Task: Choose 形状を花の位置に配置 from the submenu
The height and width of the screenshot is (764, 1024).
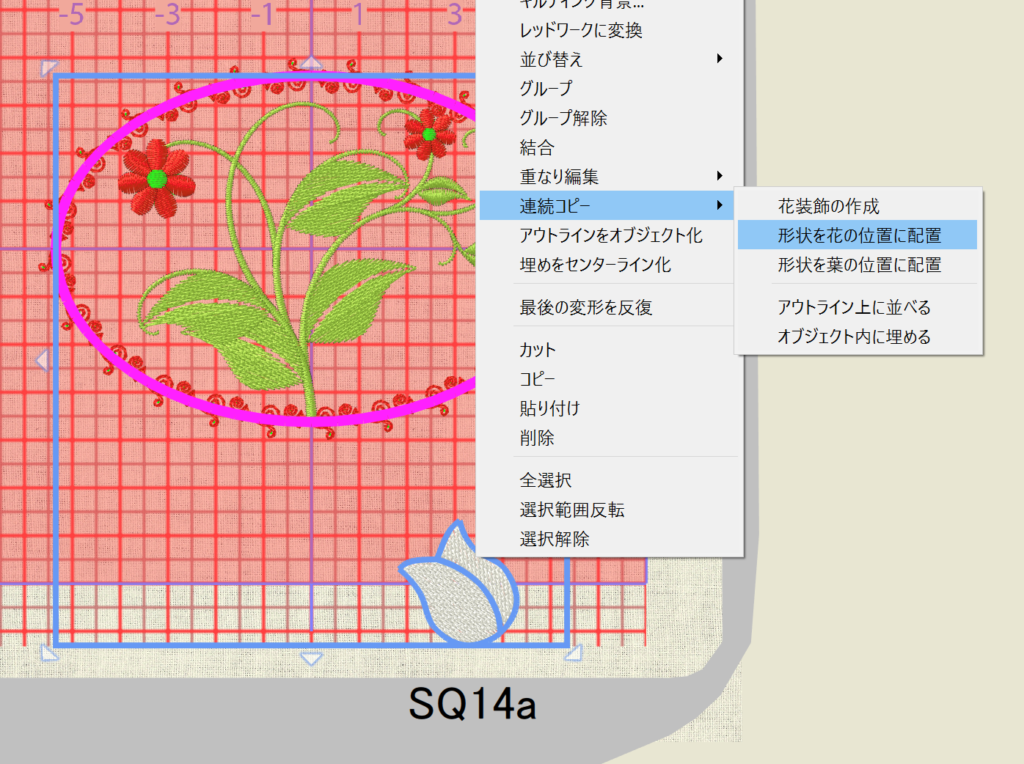Action: [x=858, y=236]
